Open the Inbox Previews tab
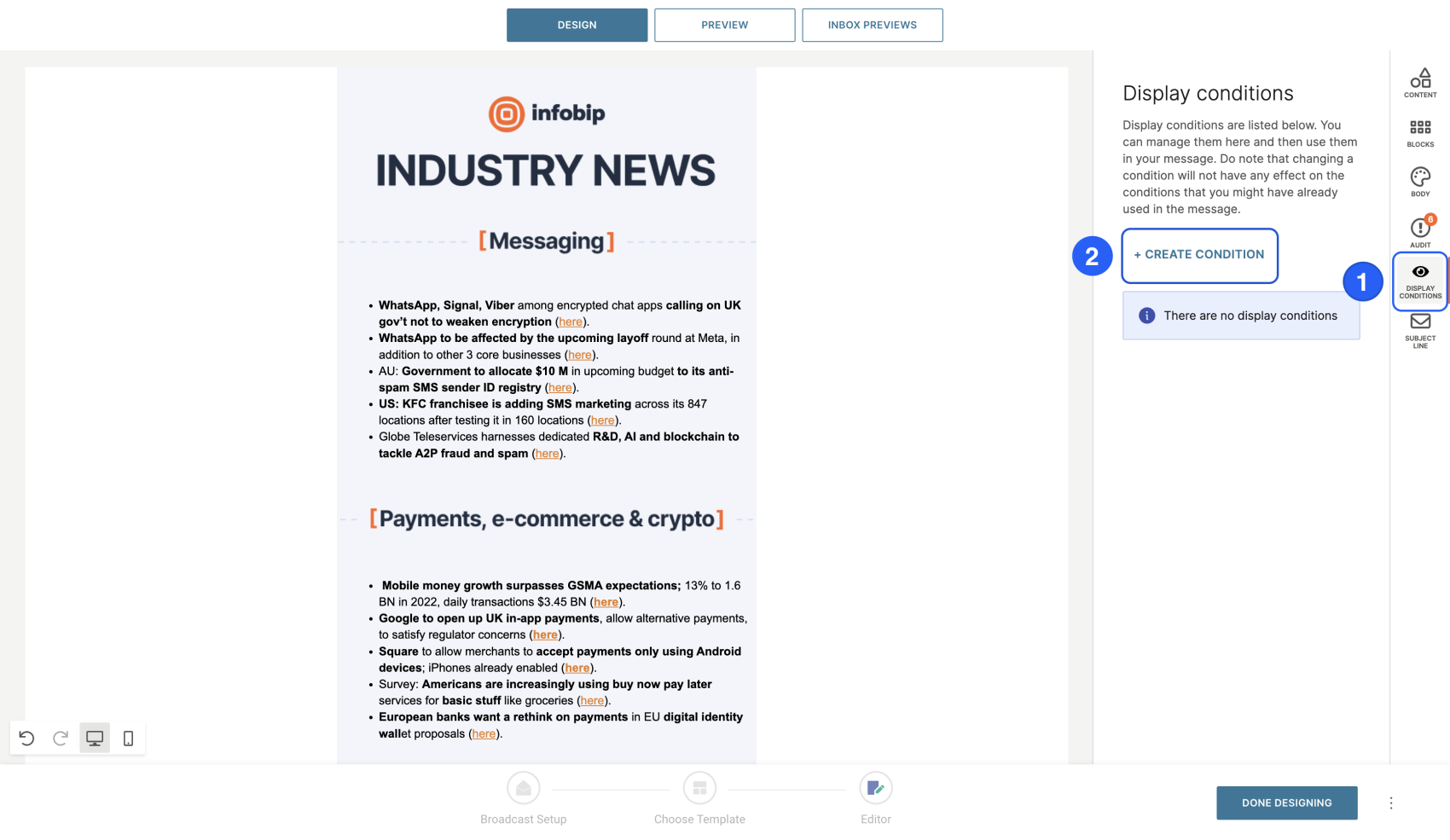Screen dimensions: 1450x840 [872, 25]
